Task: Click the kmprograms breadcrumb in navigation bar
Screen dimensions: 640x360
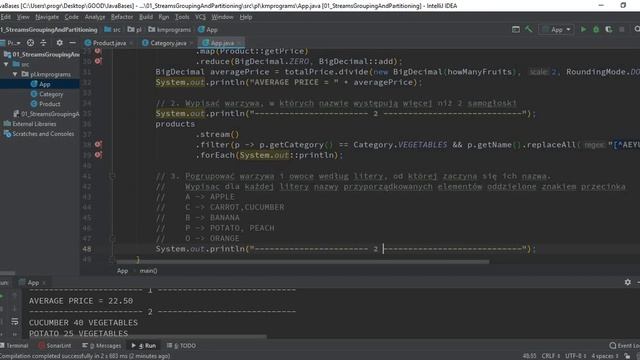Action: pyautogui.click(x=170, y=29)
